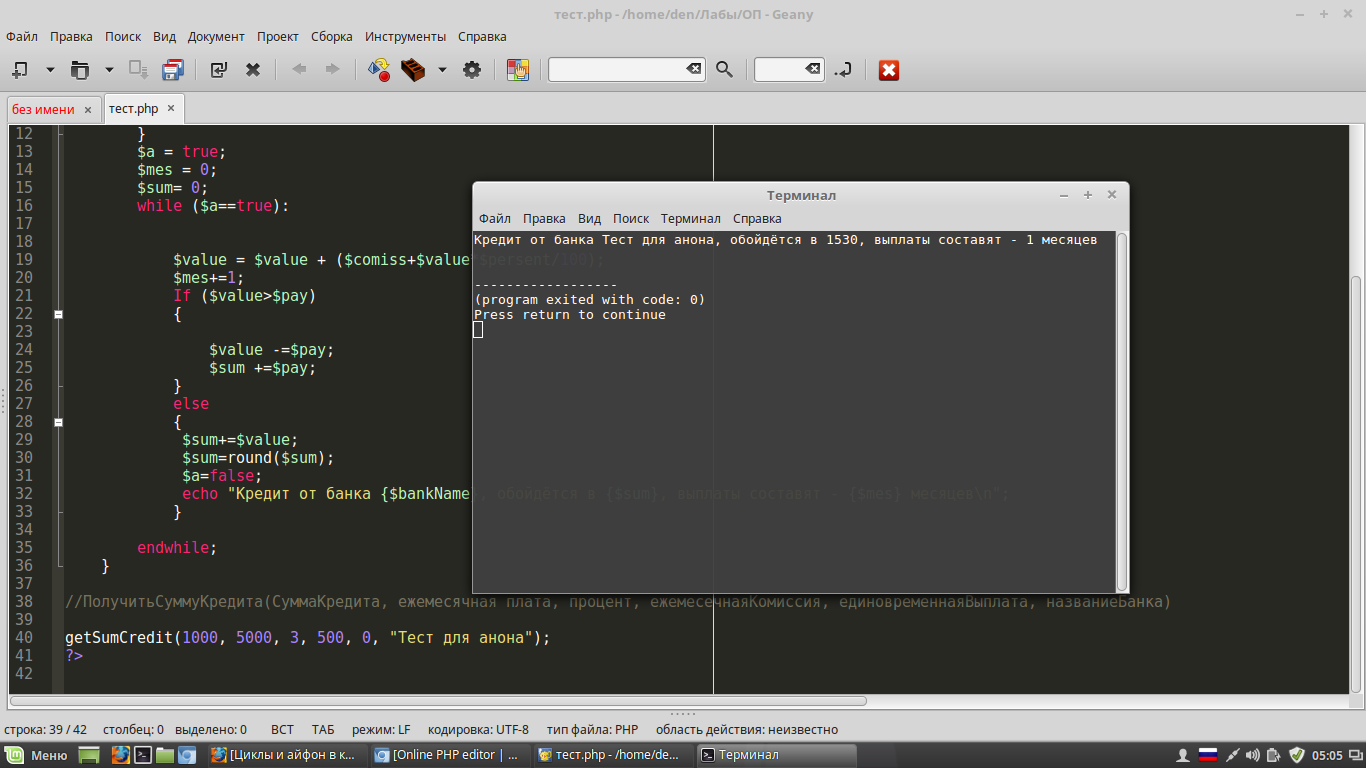Image resolution: width=1366 pixels, height=768 pixels.
Task: Open the Вид menu in Geany
Action: click(x=165, y=36)
